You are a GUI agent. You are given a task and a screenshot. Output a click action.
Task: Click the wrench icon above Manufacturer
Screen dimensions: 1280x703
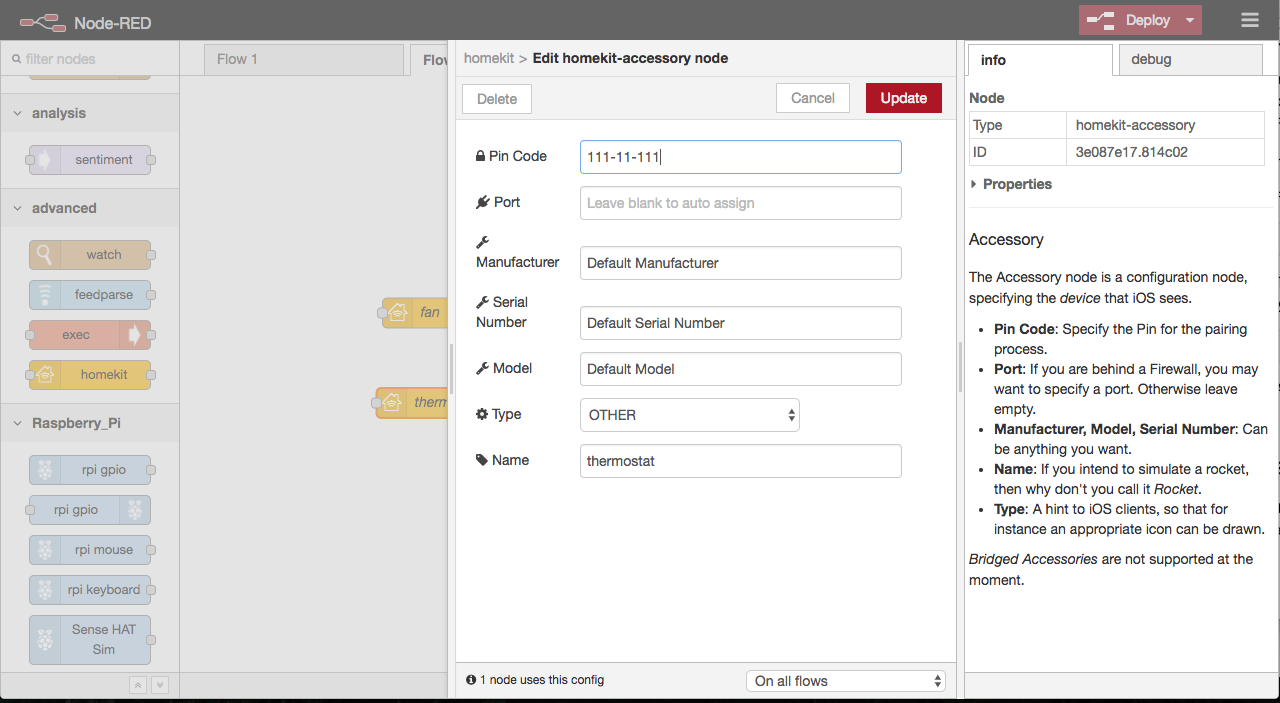tap(482, 243)
